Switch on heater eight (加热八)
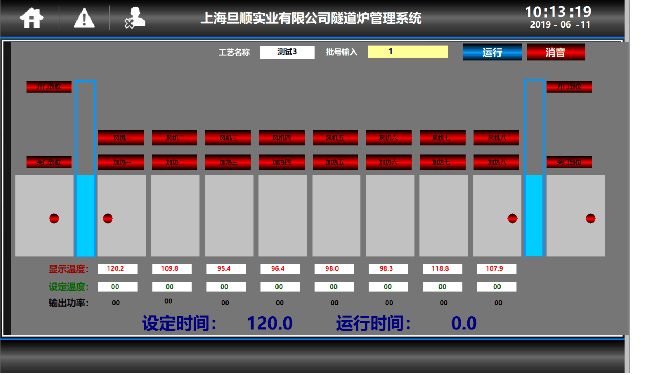Viewport: 666px width, 375px height. pyautogui.click(x=496, y=162)
